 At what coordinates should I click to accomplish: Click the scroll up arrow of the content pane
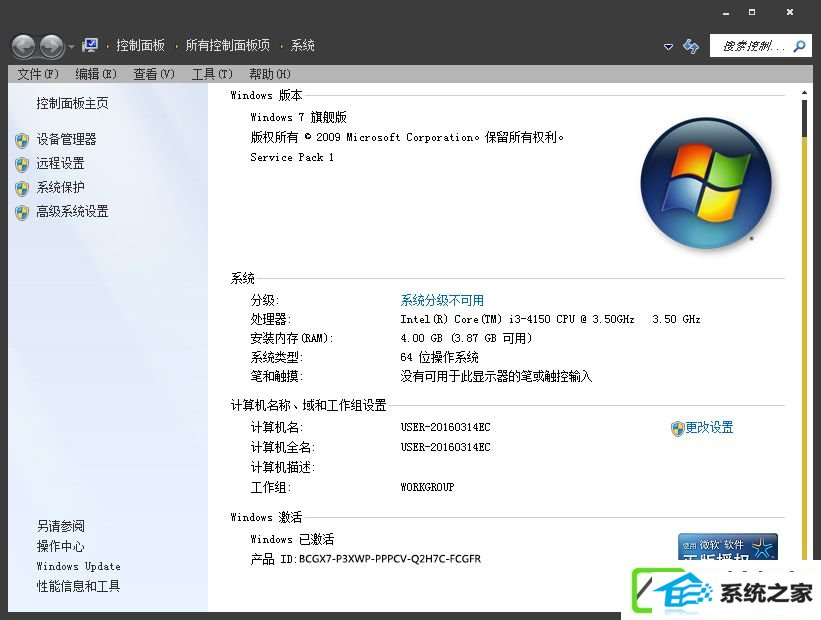804,93
